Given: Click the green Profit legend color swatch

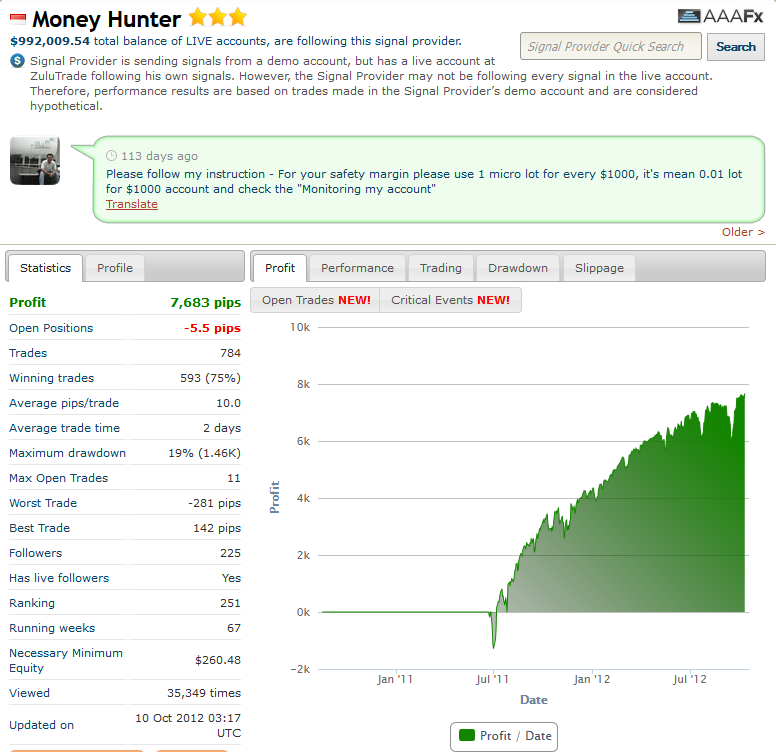Looking at the screenshot, I should [x=467, y=735].
